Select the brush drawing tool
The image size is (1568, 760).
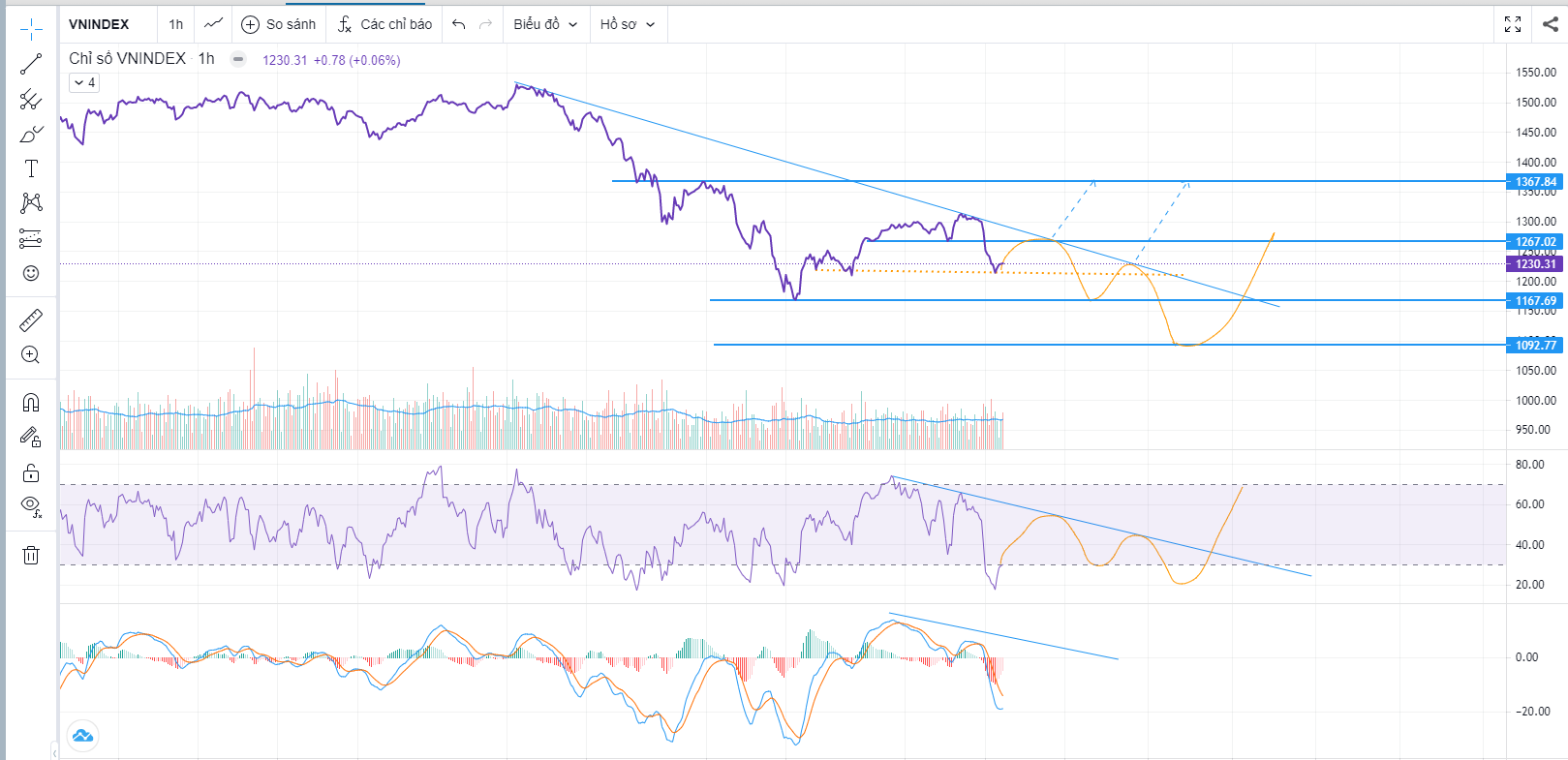coord(31,134)
